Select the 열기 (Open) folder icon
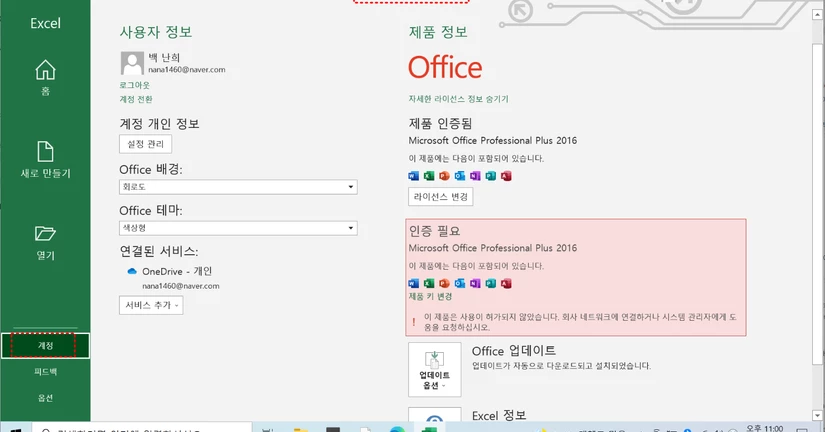 coord(45,233)
